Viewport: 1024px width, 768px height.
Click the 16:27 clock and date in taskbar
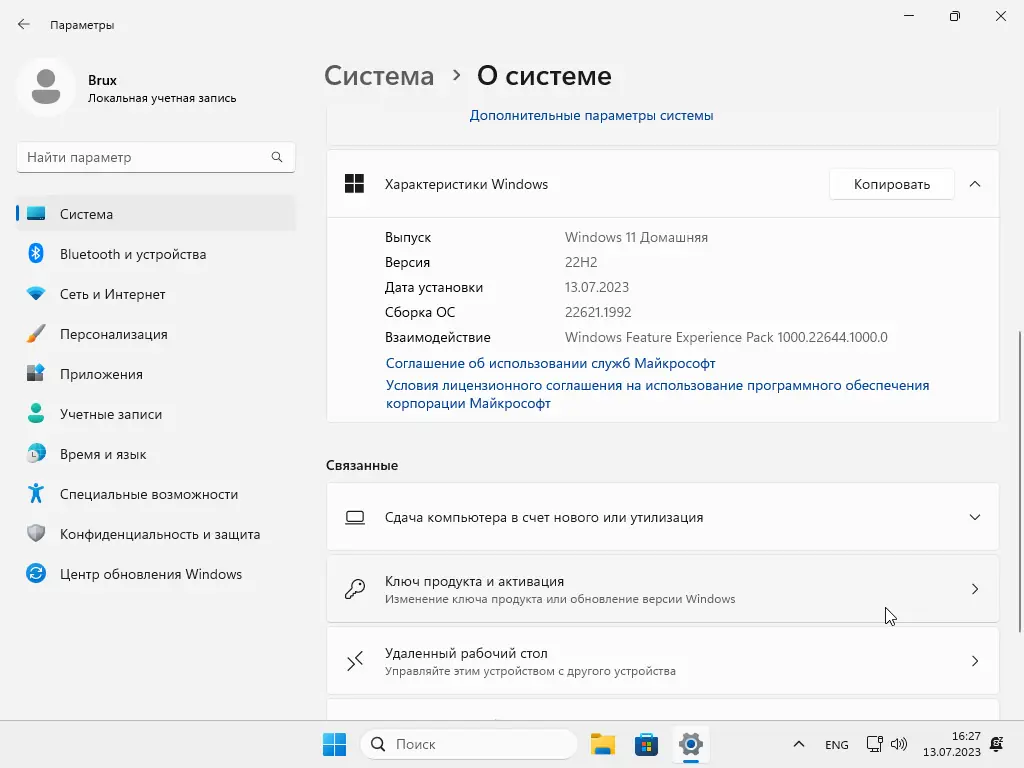pos(952,744)
